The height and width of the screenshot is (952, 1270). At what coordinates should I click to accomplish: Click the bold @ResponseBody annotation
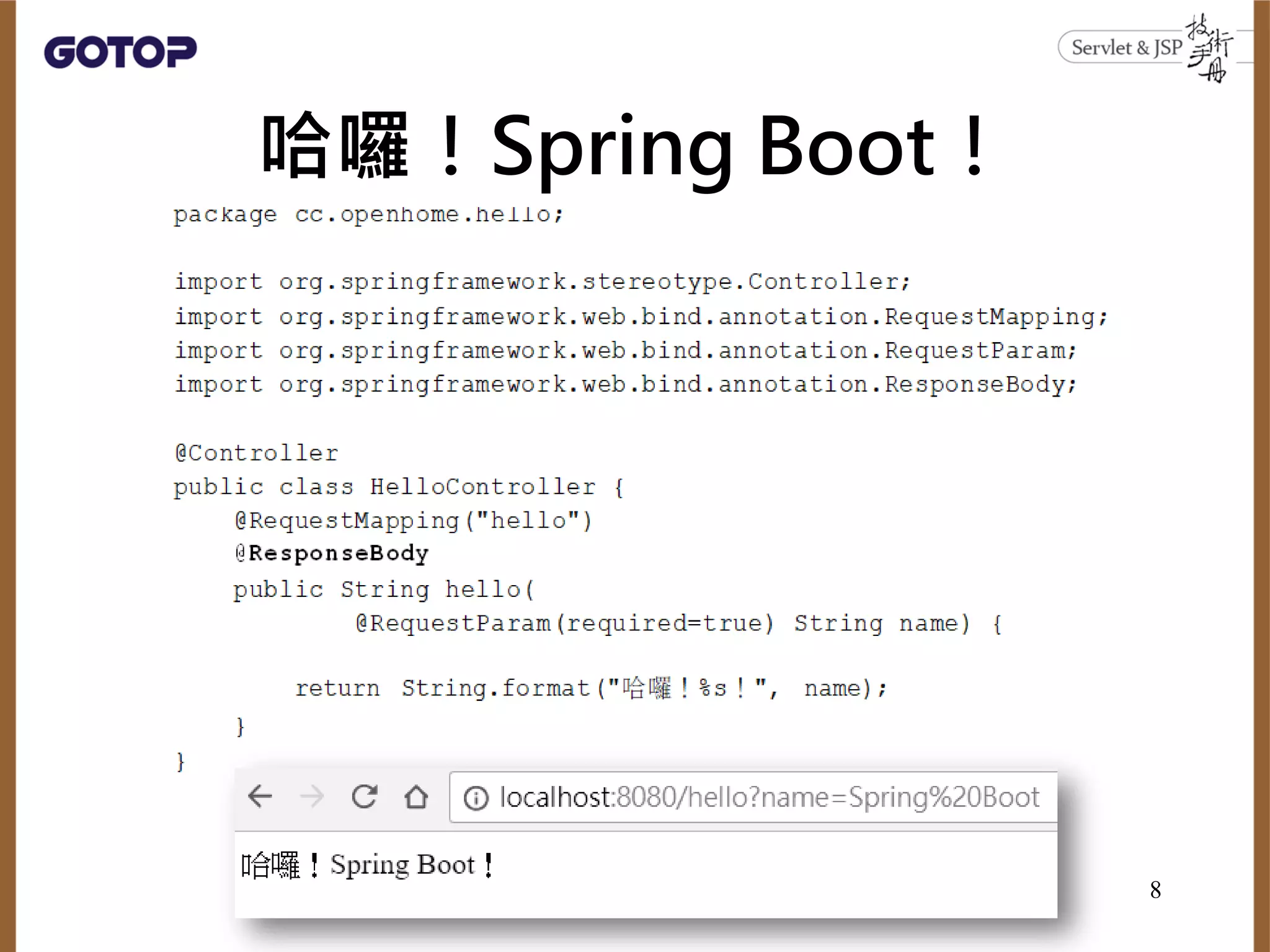(x=332, y=553)
